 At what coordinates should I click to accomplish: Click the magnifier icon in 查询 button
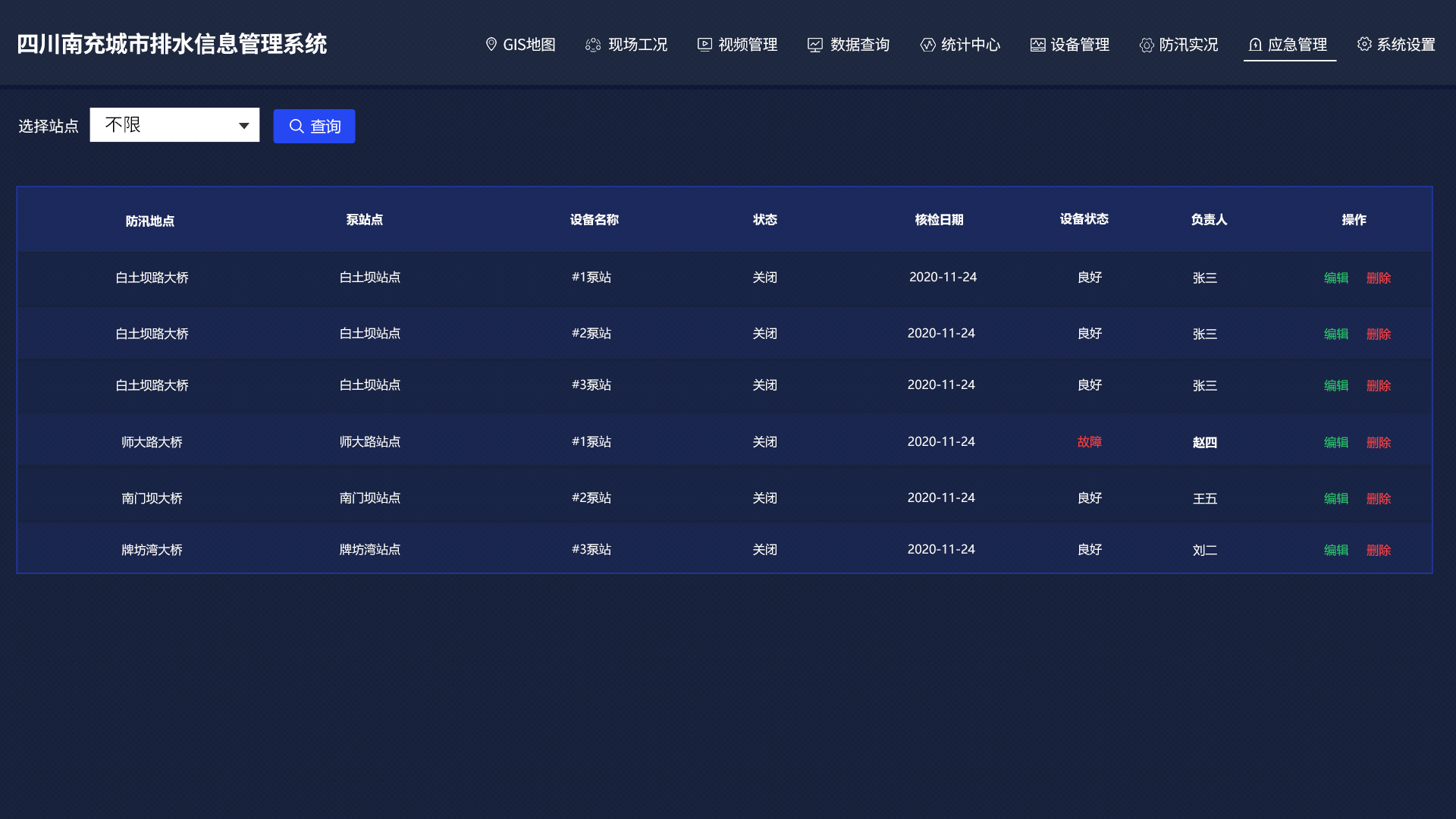[297, 126]
